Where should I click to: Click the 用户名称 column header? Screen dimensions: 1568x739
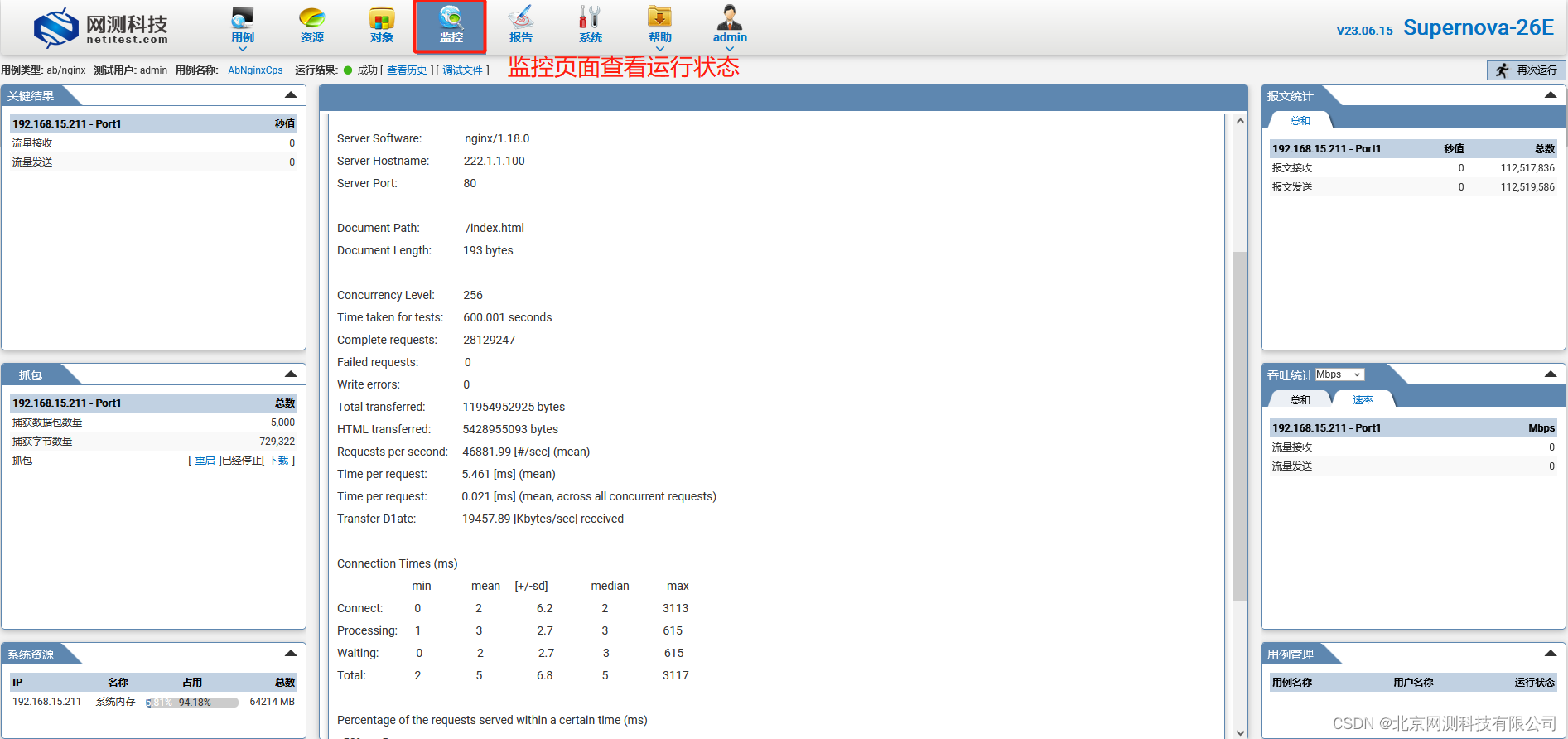(1413, 683)
